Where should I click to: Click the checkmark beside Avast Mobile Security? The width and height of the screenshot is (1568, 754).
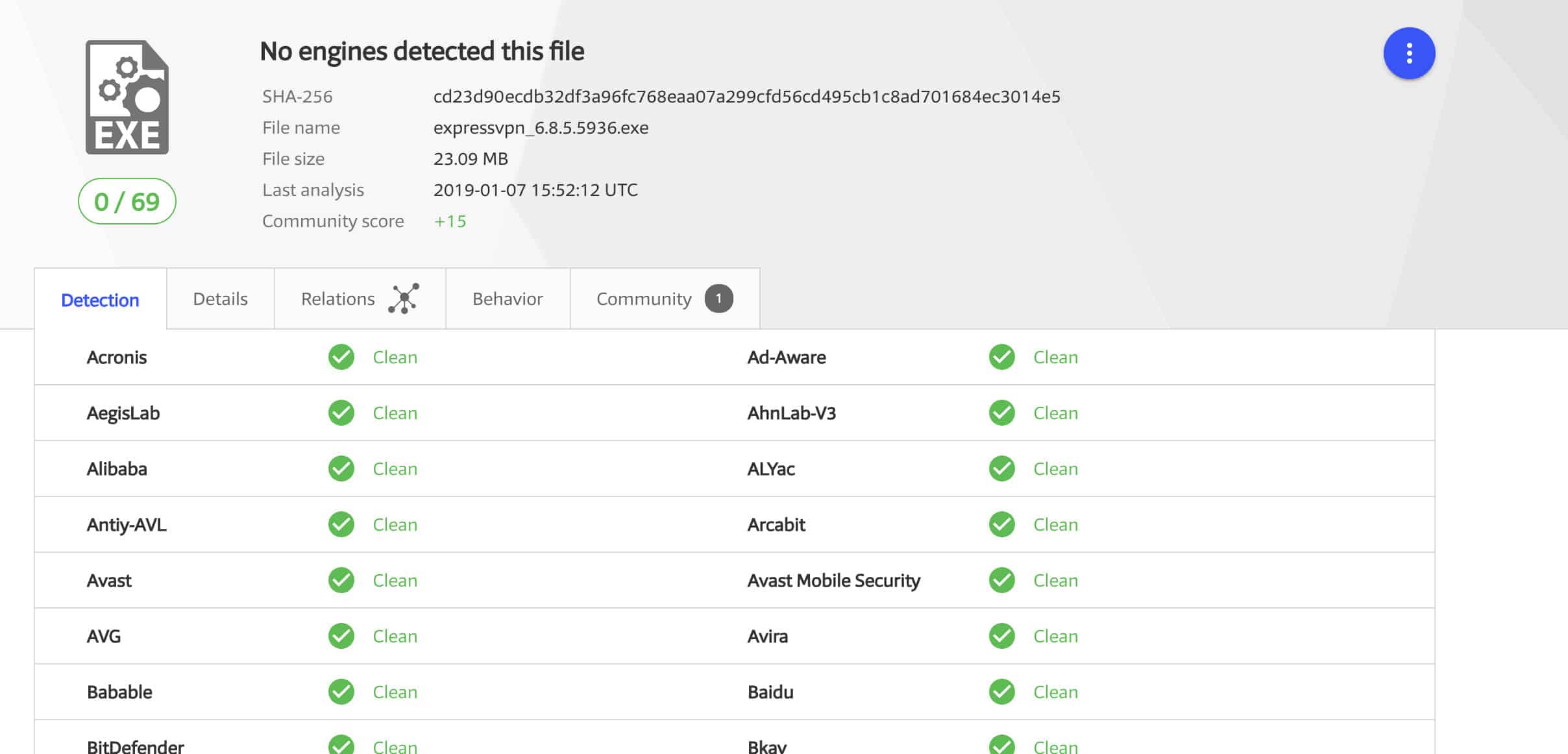click(x=1002, y=580)
